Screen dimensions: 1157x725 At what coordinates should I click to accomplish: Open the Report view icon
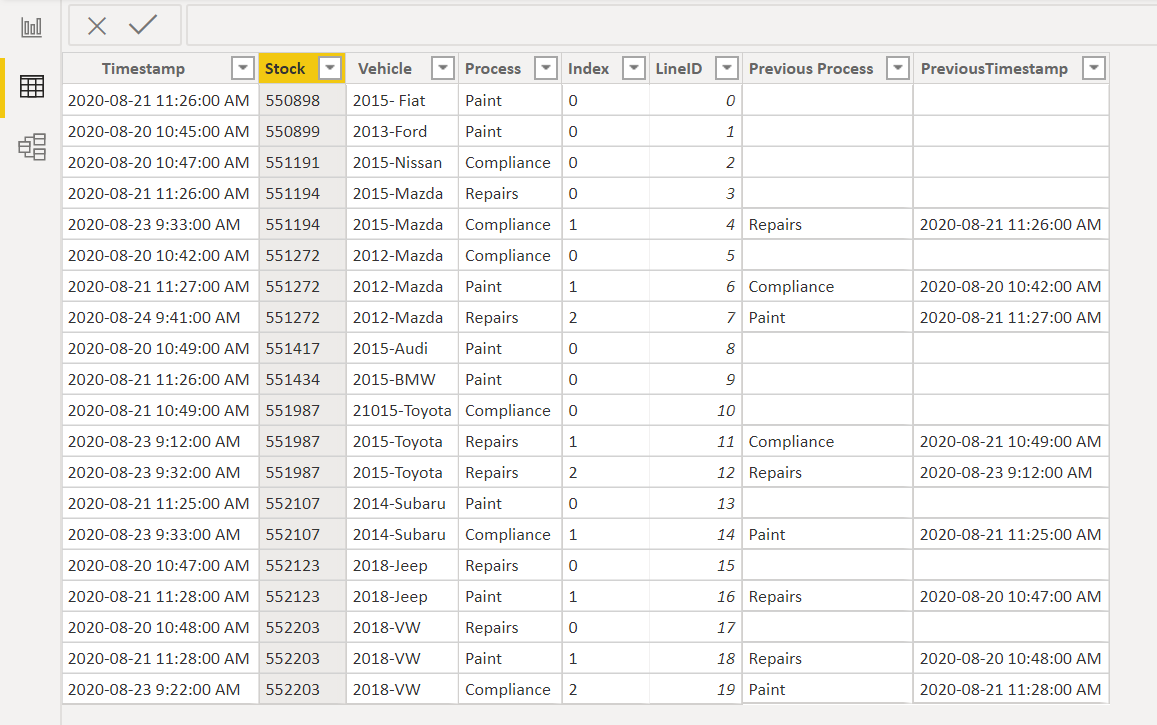pos(32,27)
